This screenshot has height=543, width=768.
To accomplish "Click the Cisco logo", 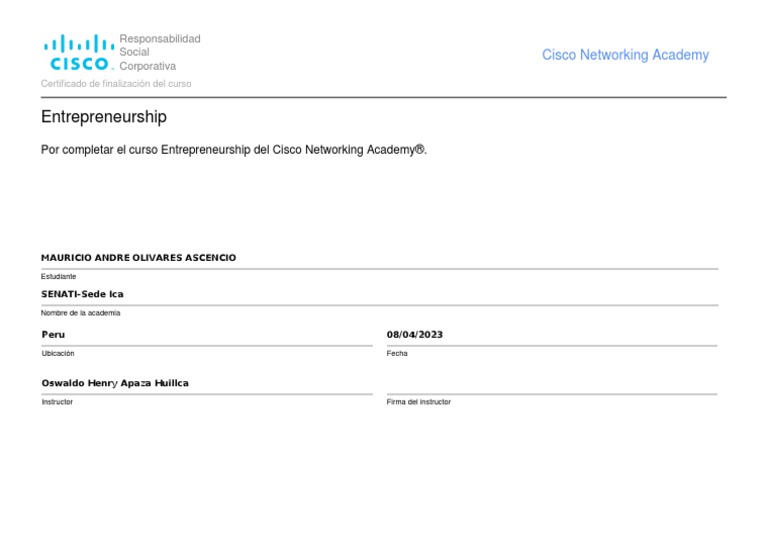I will (x=78, y=53).
